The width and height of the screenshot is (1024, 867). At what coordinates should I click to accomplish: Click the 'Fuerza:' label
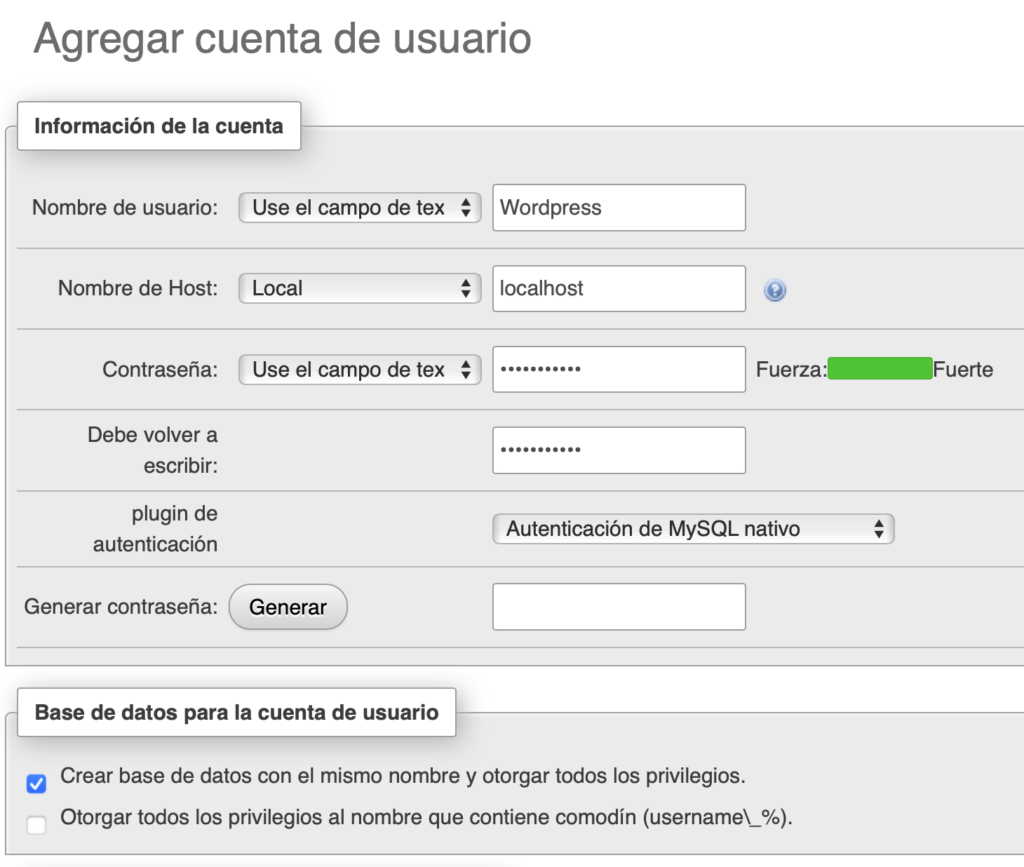792,370
